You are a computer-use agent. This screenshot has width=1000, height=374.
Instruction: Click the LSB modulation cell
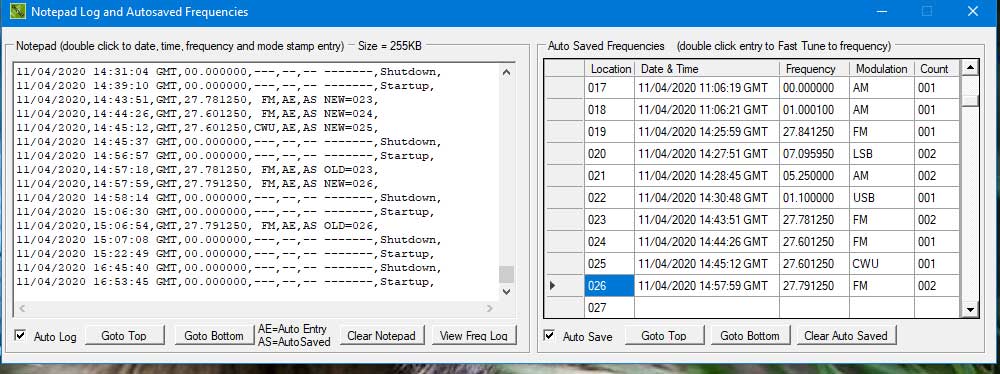pos(882,154)
